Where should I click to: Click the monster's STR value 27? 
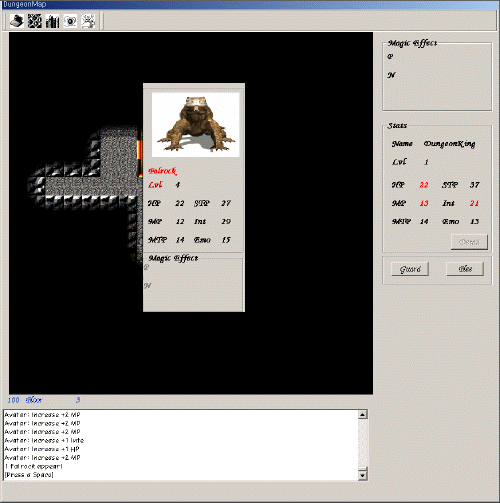[226, 203]
